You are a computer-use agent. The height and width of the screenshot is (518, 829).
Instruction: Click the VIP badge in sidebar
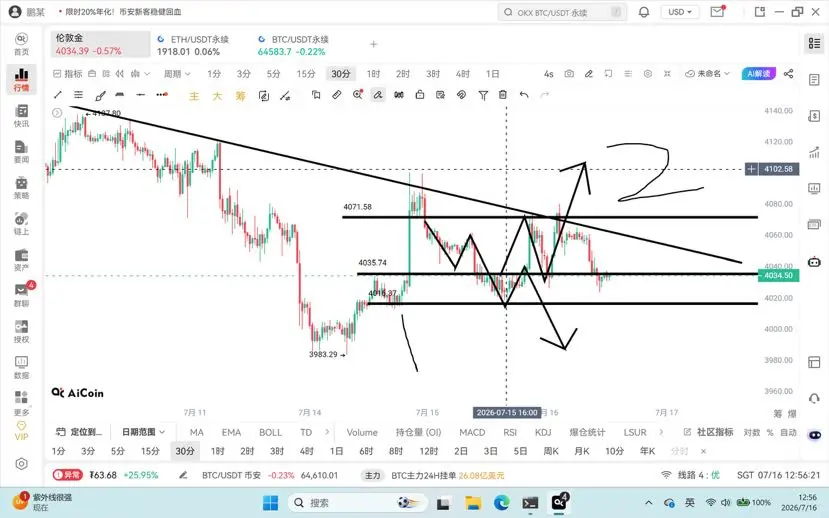tap(21, 431)
